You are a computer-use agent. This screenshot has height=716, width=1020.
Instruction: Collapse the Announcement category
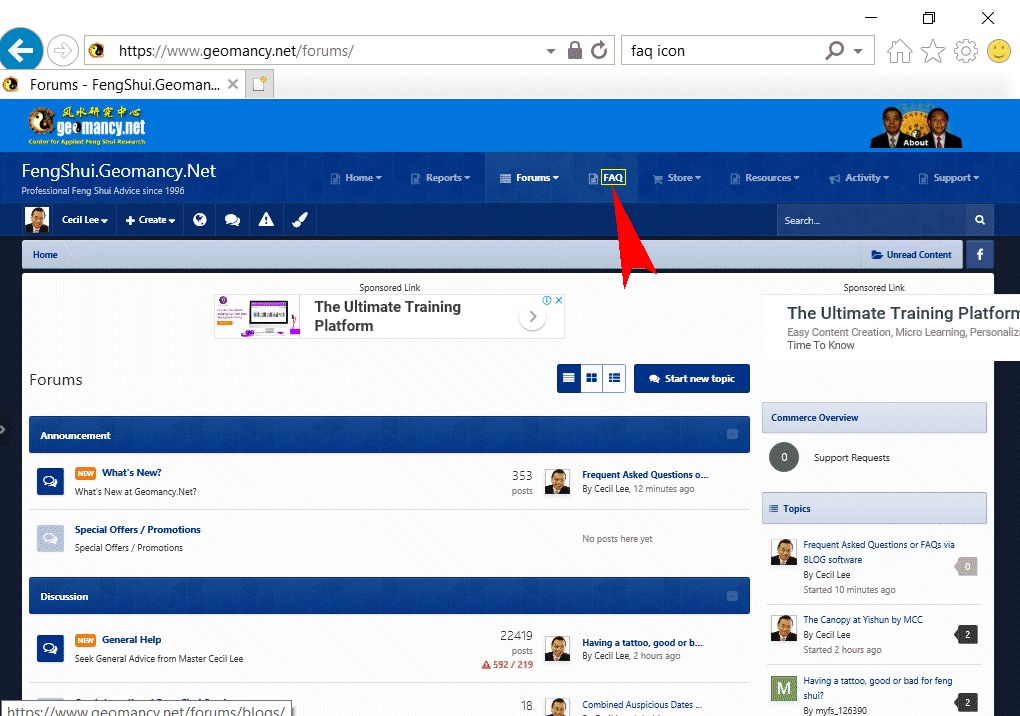coord(732,435)
